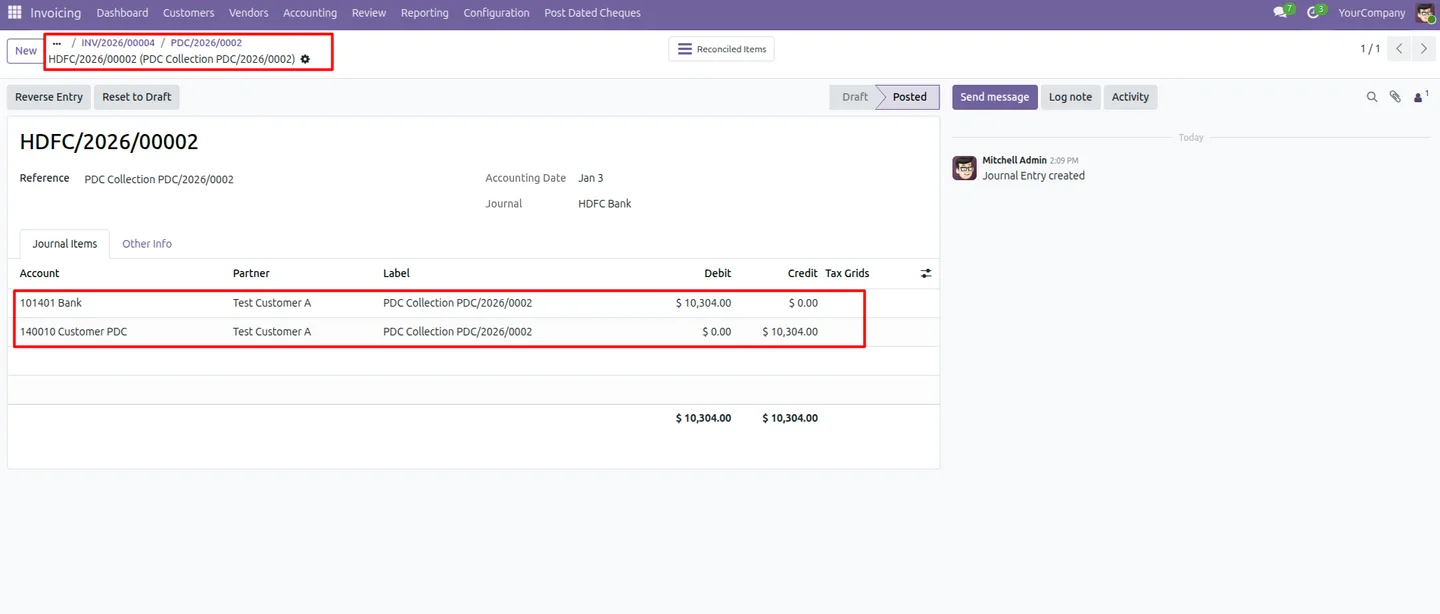Screen dimensions: 1440x614
Task: Search messages with the magnifier icon
Action: tap(1372, 97)
